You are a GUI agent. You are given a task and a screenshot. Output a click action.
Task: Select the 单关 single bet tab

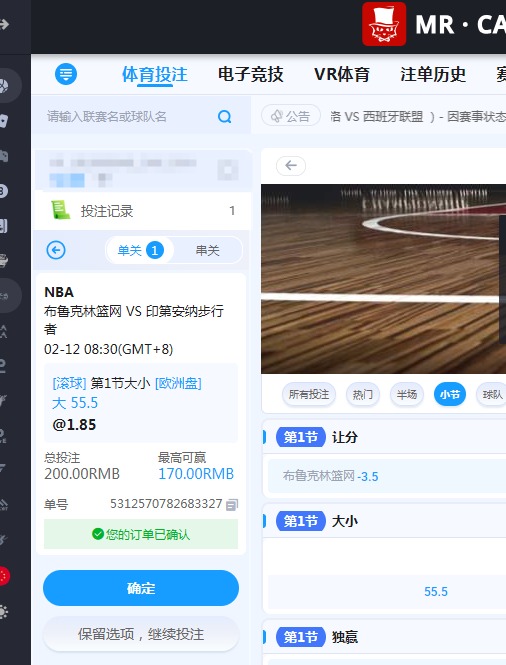click(x=140, y=250)
